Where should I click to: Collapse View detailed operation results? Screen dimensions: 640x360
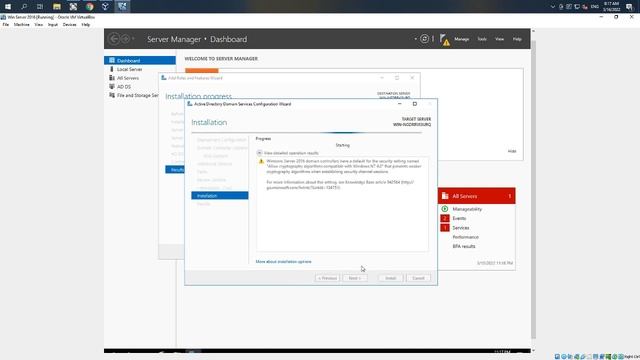pos(259,153)
